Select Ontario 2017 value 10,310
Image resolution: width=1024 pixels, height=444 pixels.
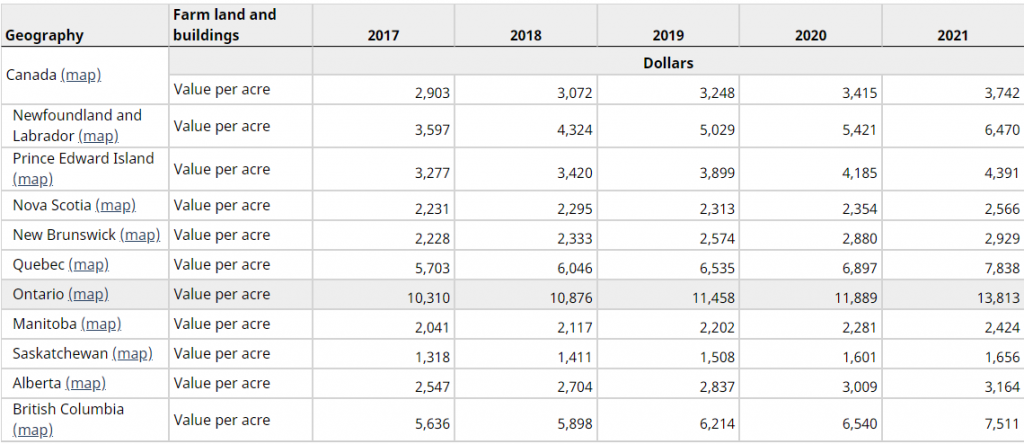click(428, 298)
